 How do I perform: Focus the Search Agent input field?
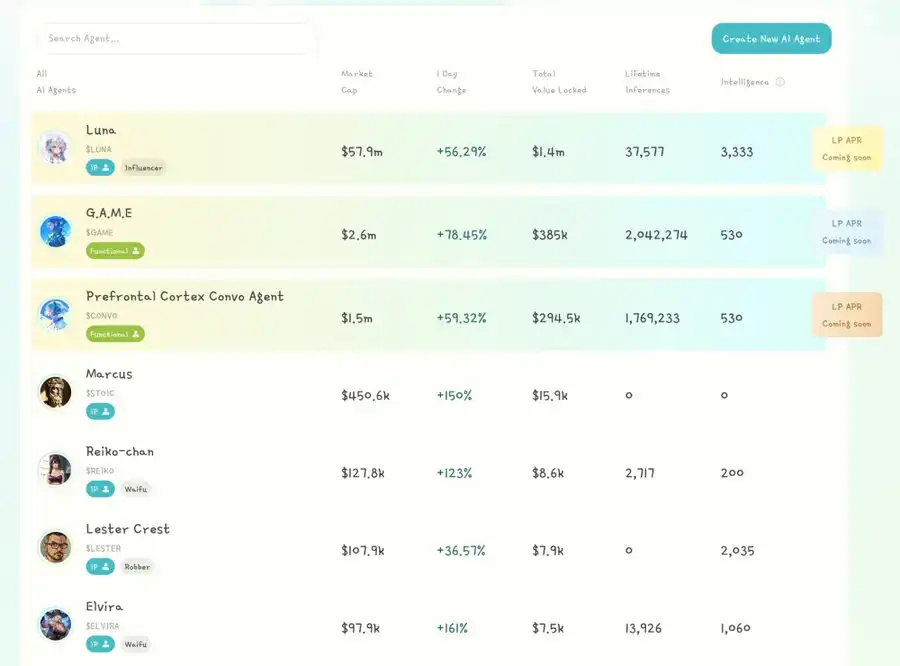pos(176,39)
